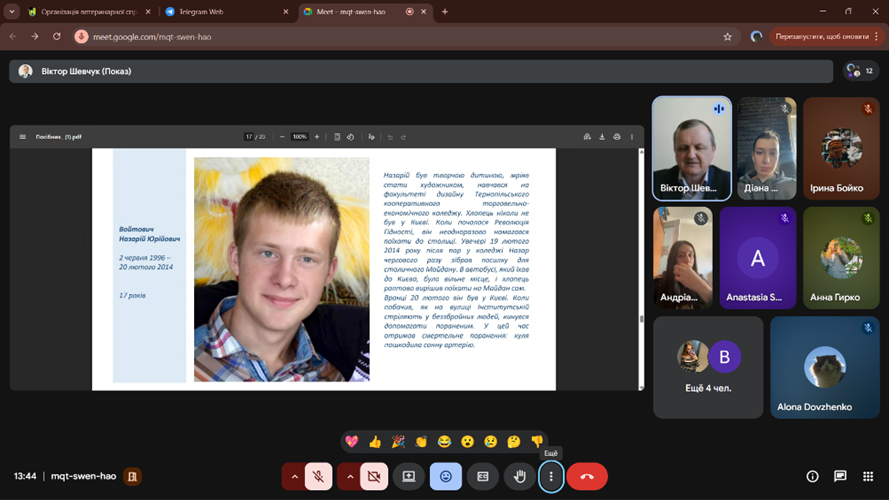Open the in-call chat panel
This screenshot has width=889, height=500.
[x=840, y=477]
